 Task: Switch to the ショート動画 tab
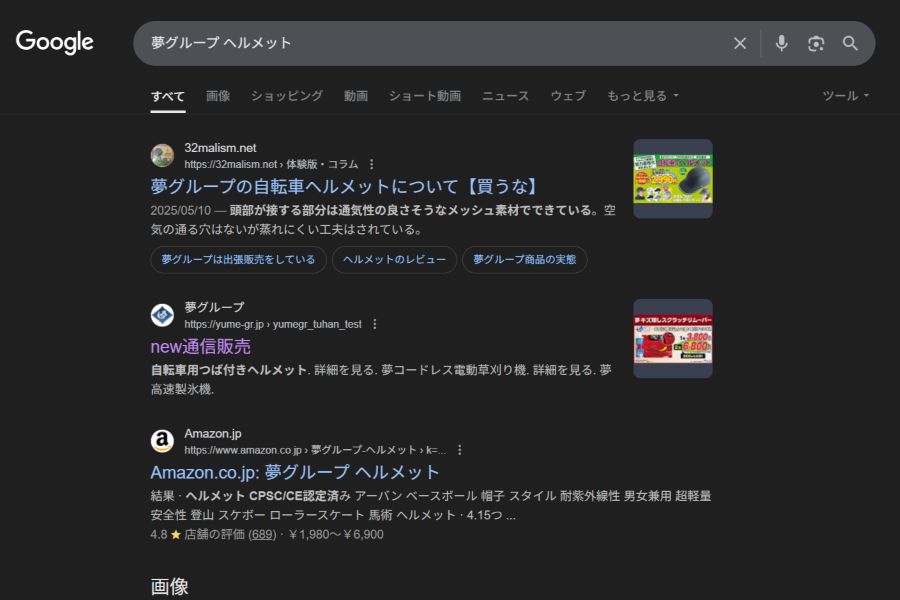click(425, 96)
